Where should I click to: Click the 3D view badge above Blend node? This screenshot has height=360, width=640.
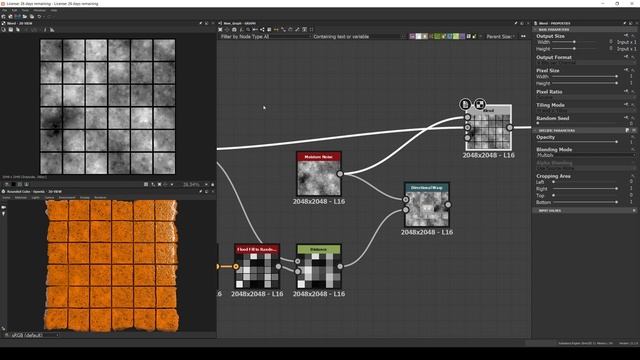[480, 104]
